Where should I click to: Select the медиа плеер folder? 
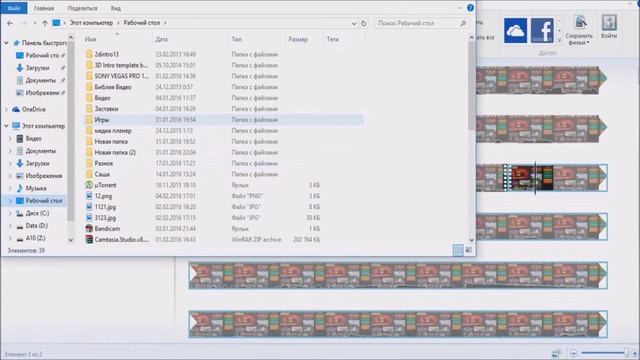click(x=113, y=131)
